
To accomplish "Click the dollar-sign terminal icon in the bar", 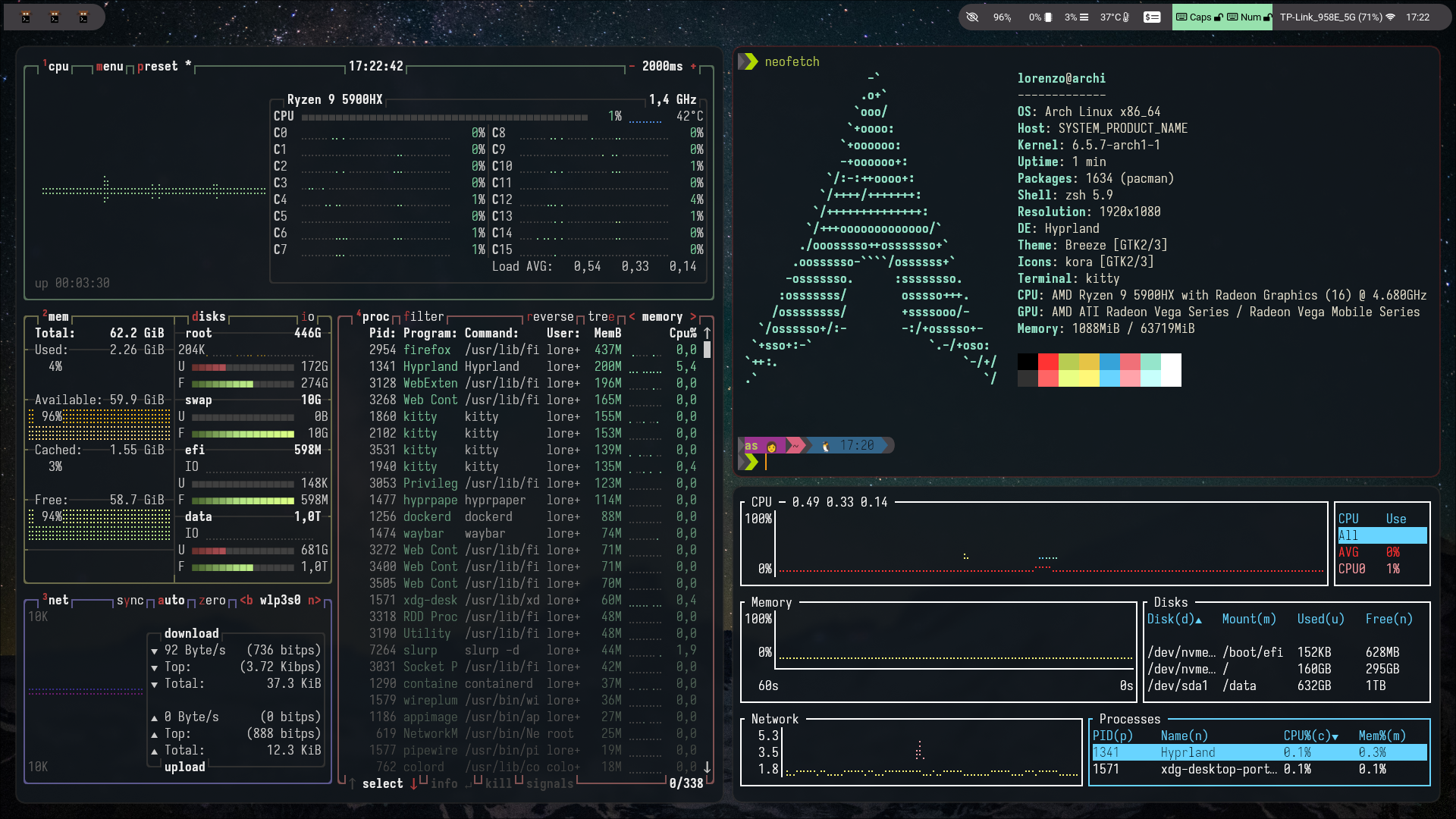I will (x=1152, y=17).
